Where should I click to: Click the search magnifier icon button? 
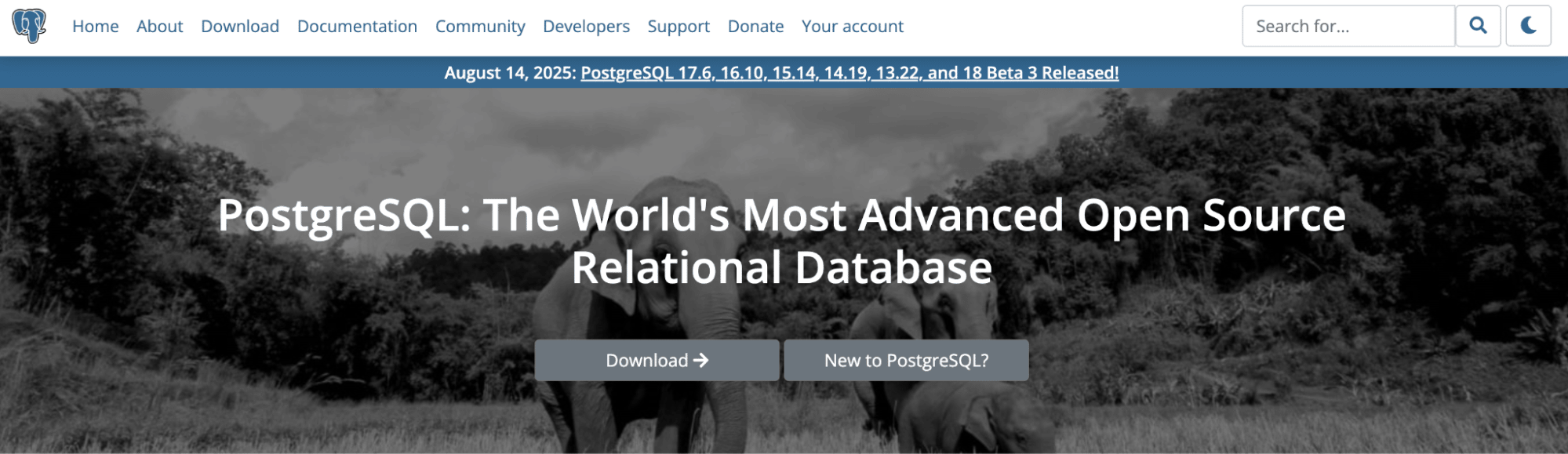(1478, 26)
